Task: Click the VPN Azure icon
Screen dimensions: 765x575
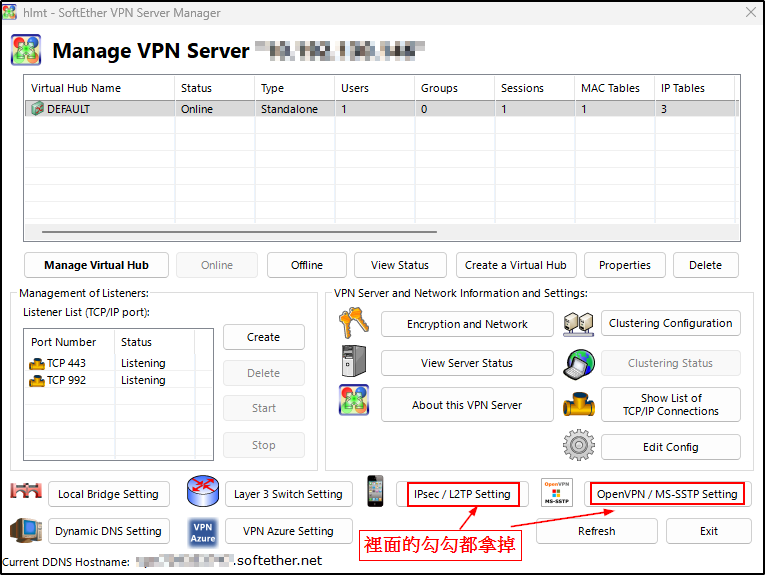Action: point(203,532)
